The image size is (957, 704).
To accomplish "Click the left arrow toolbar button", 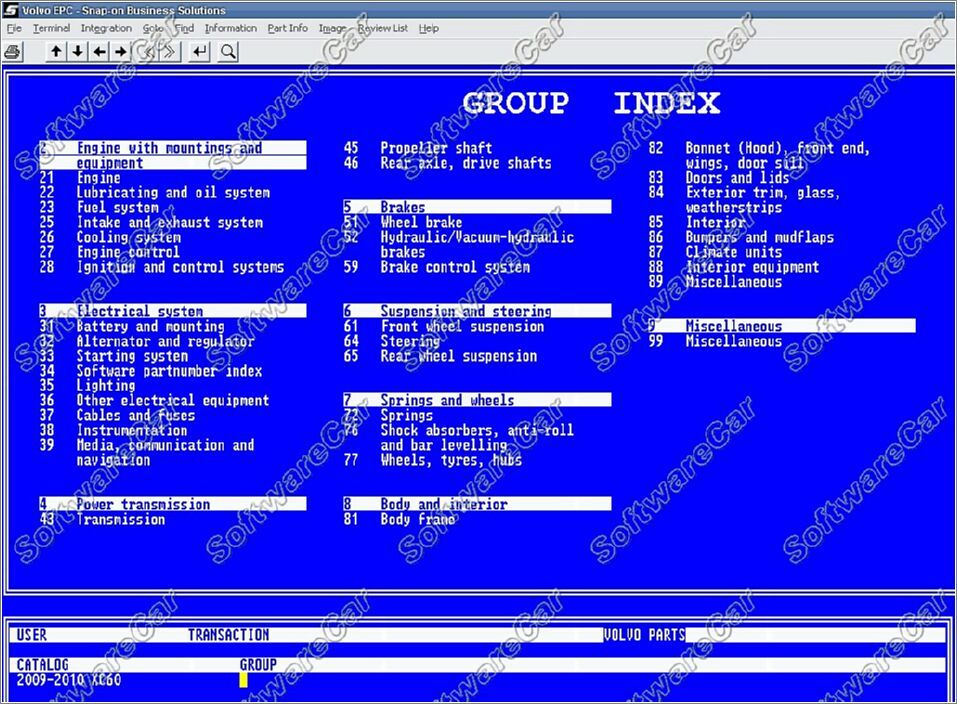I will pyautogui.click(x=99, y=51).
